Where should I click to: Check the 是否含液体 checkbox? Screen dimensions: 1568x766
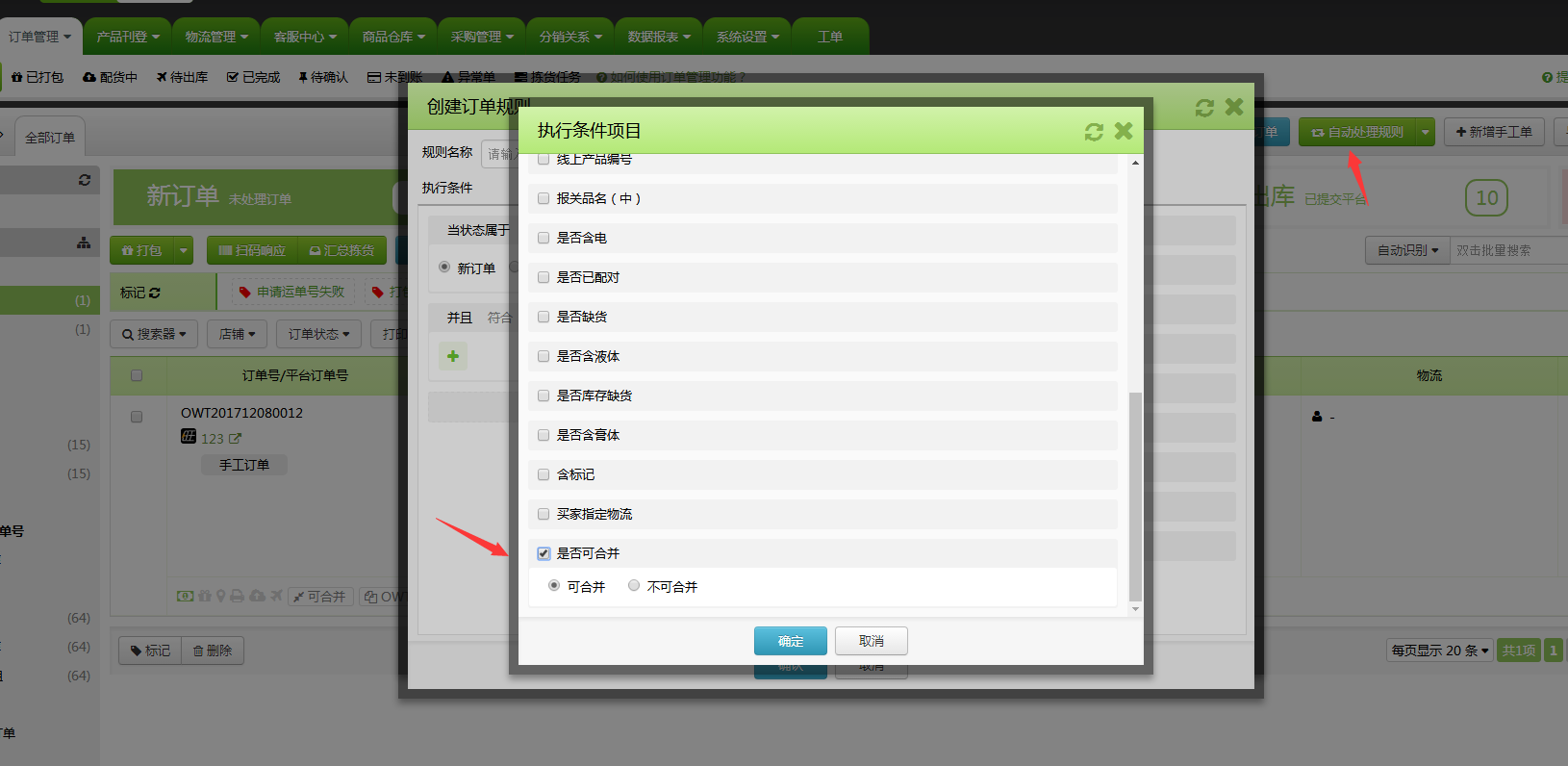[544, 356]
